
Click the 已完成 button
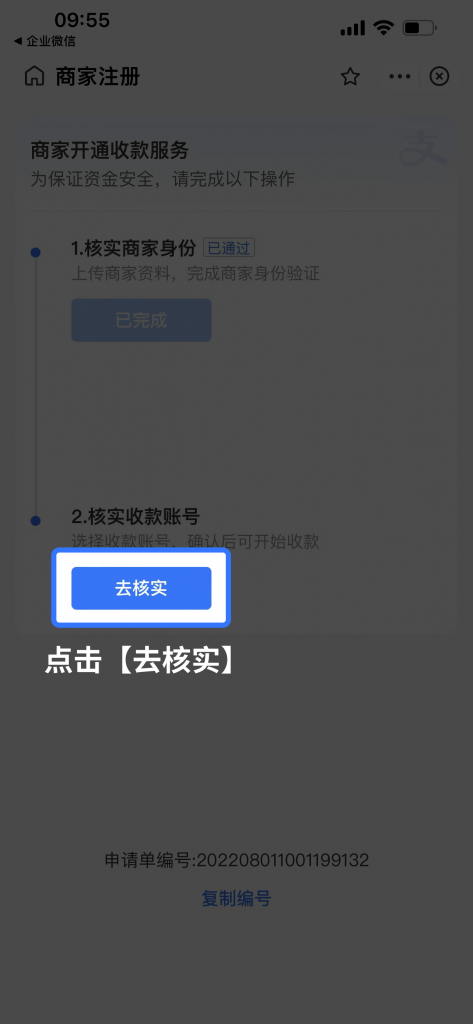[141, 320]
